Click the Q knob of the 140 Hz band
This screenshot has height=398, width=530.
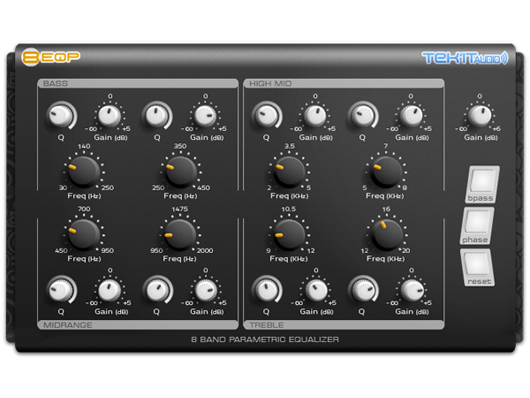tap(61, 115)
